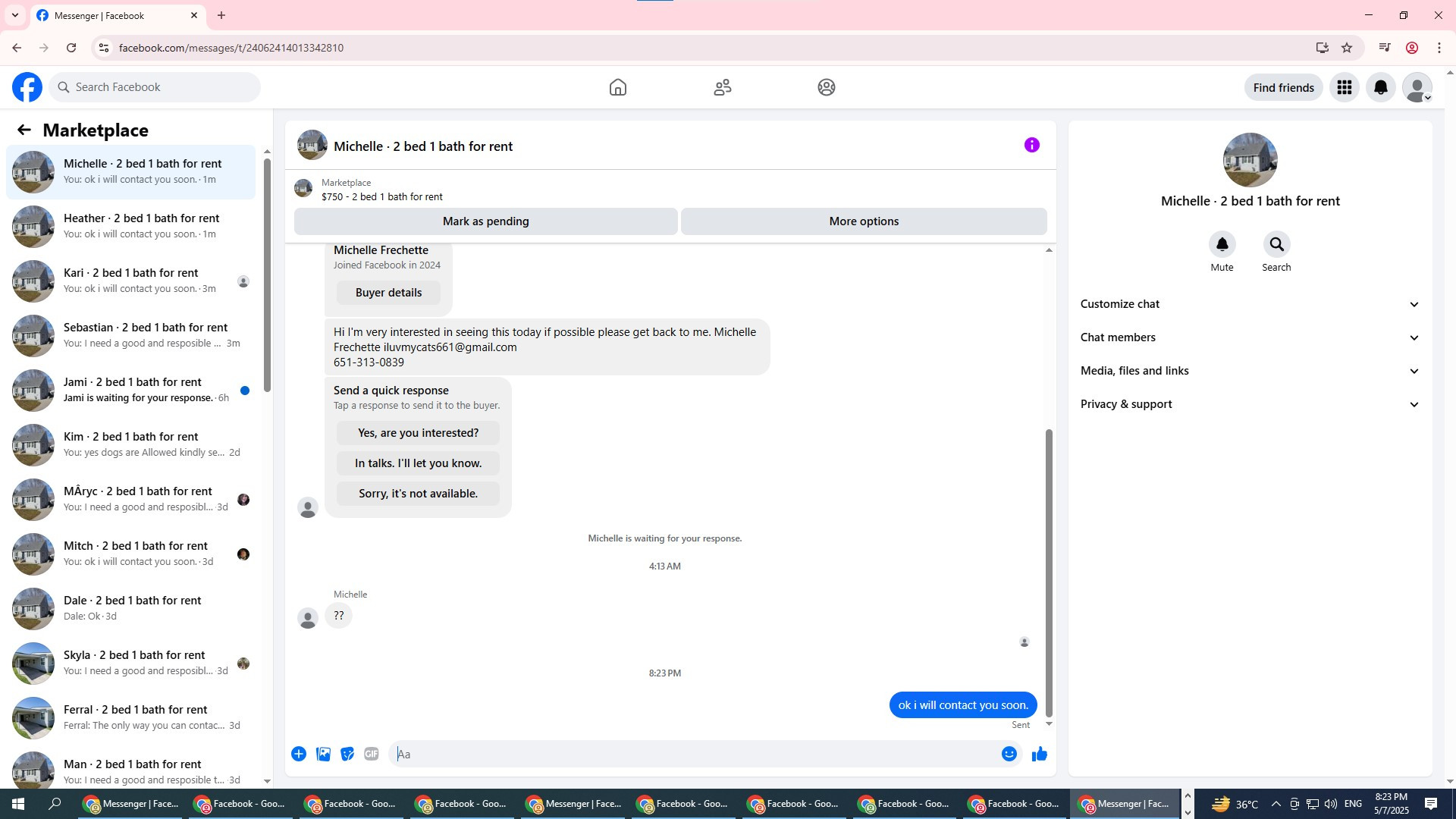The image size is (1456, 819).
Task: Open the notifications bell
Action: (x=1380, y=87)
